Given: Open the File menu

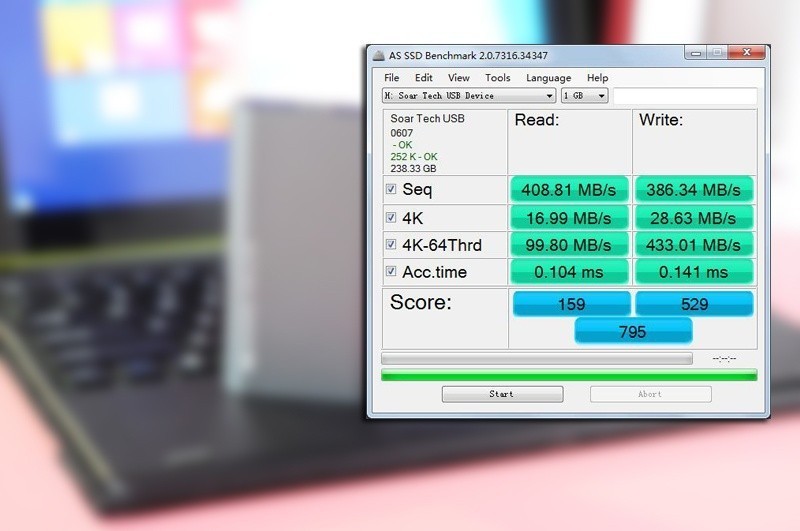Looking at the screenshot, I should coord(391,78).
